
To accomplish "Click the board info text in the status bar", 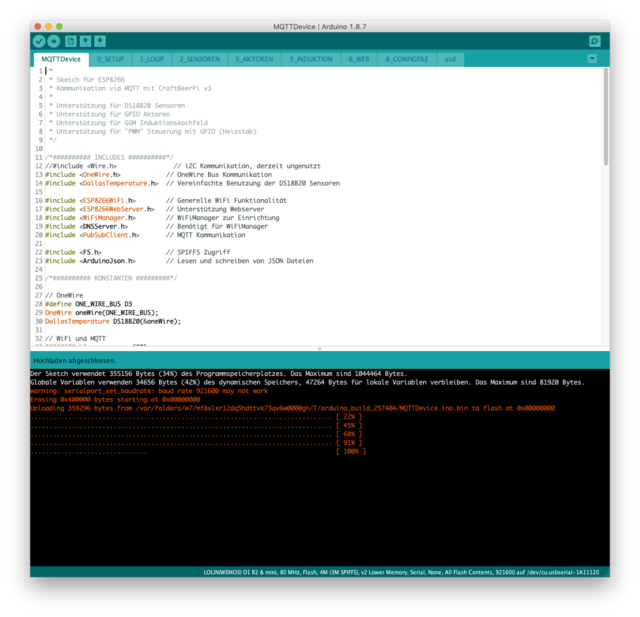I will click(401, 573).
